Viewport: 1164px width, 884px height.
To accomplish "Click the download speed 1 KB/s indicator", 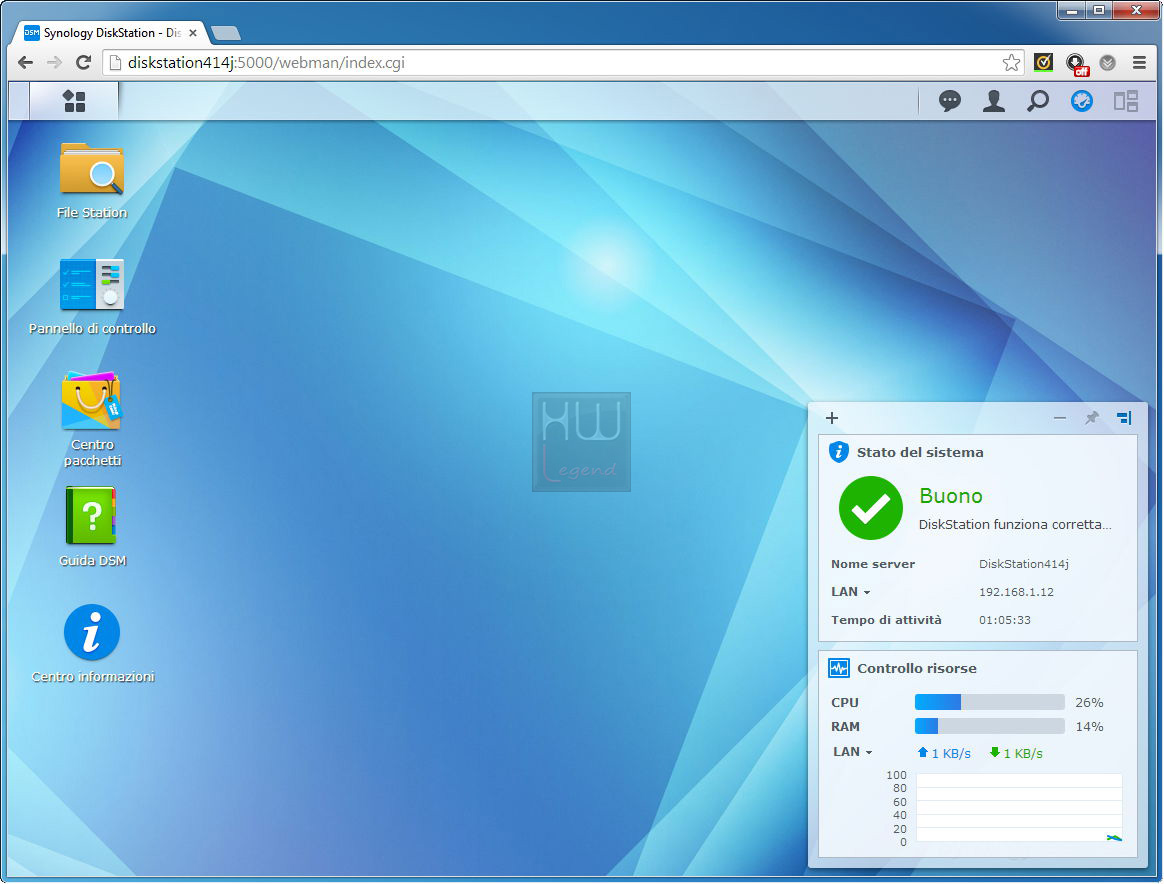I will click(1016, 753).
